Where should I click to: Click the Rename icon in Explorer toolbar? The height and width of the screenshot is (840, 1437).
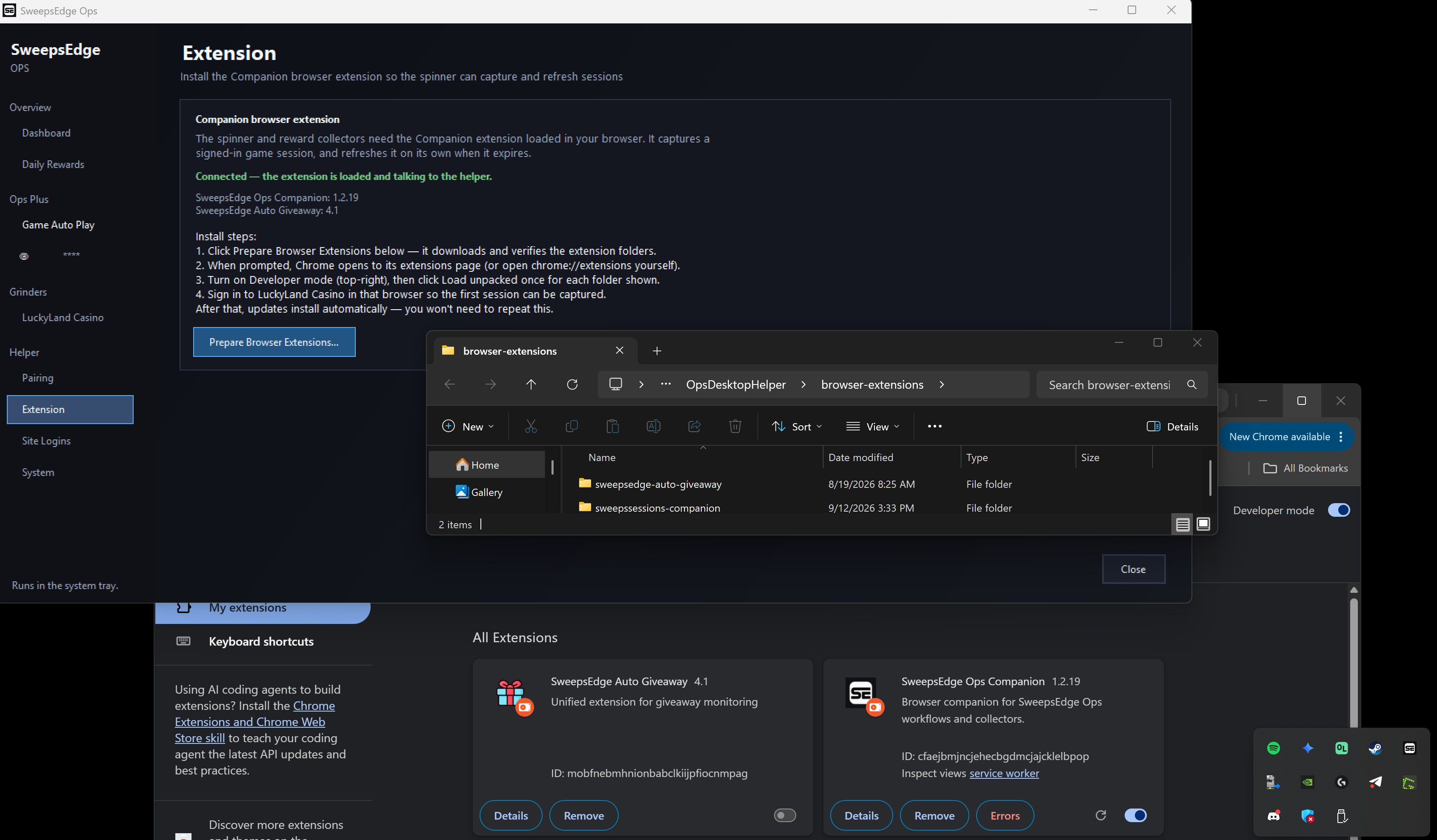[654, 426]
